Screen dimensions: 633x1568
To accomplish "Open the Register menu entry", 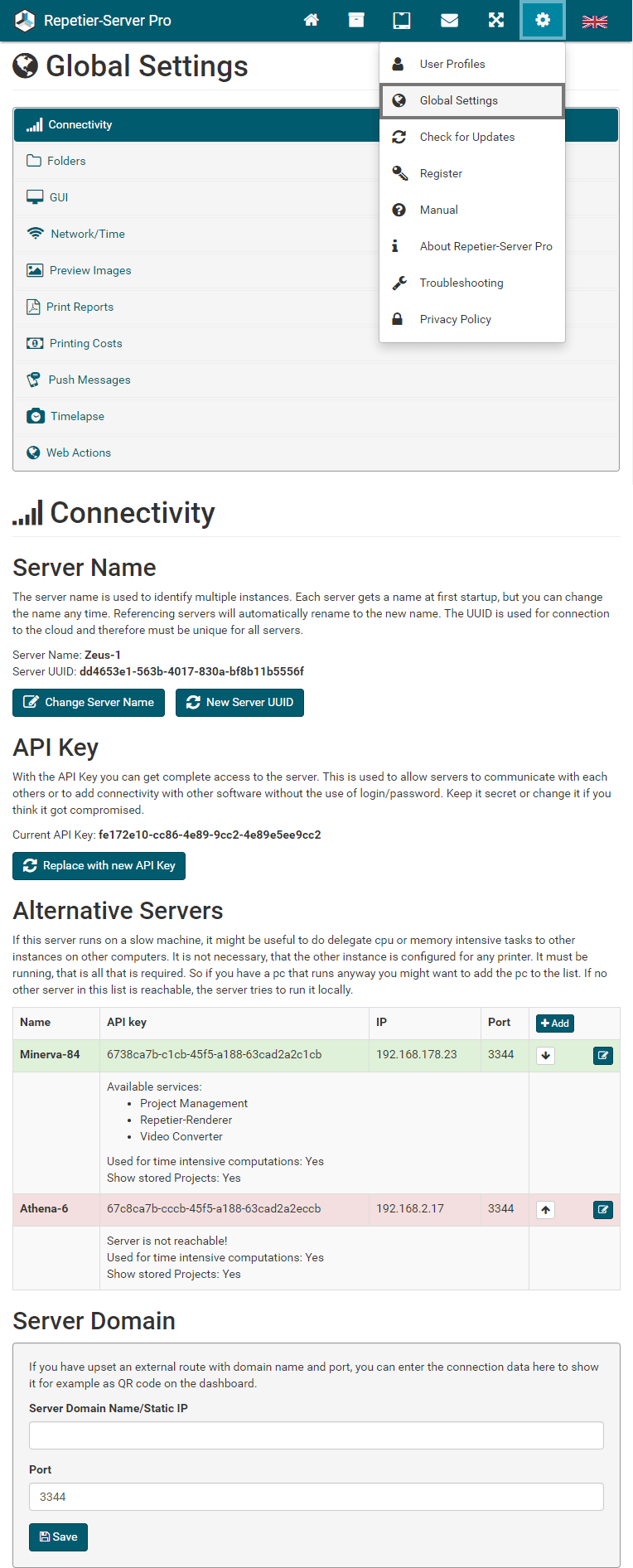I will coord(472,173).
